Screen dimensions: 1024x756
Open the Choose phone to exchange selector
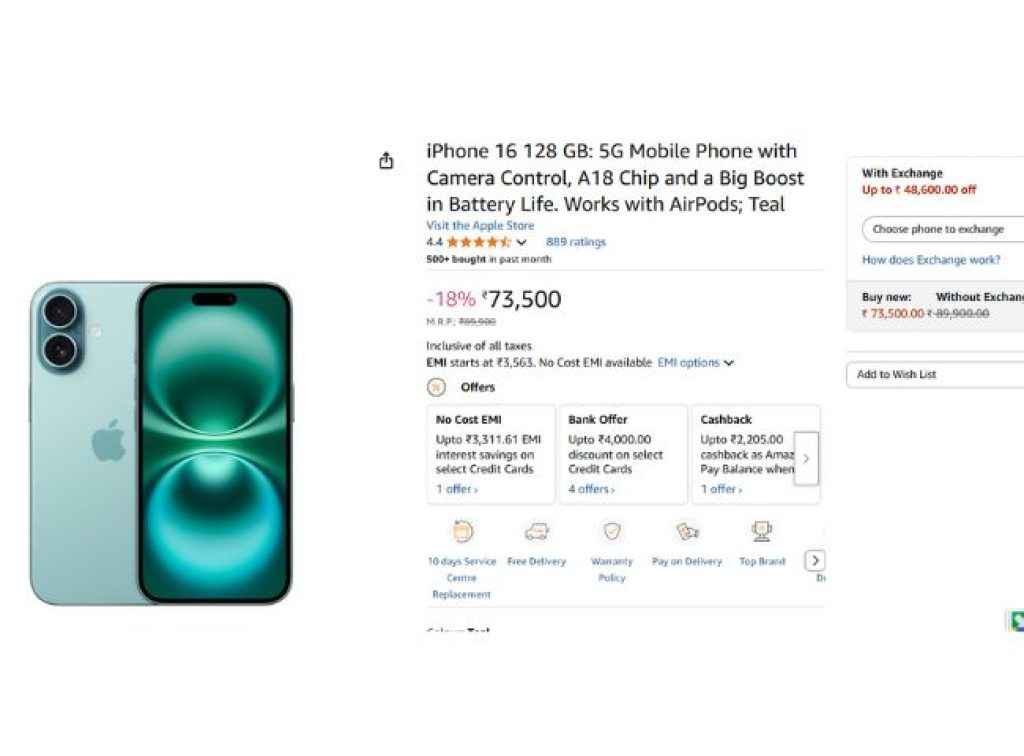[940, 229]
